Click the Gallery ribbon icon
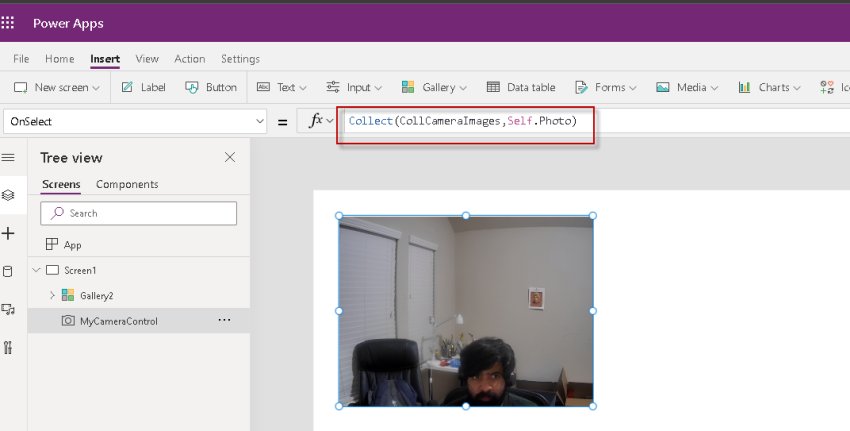The height and width of the screenshot is (431, 850). [x=408, y=87]
